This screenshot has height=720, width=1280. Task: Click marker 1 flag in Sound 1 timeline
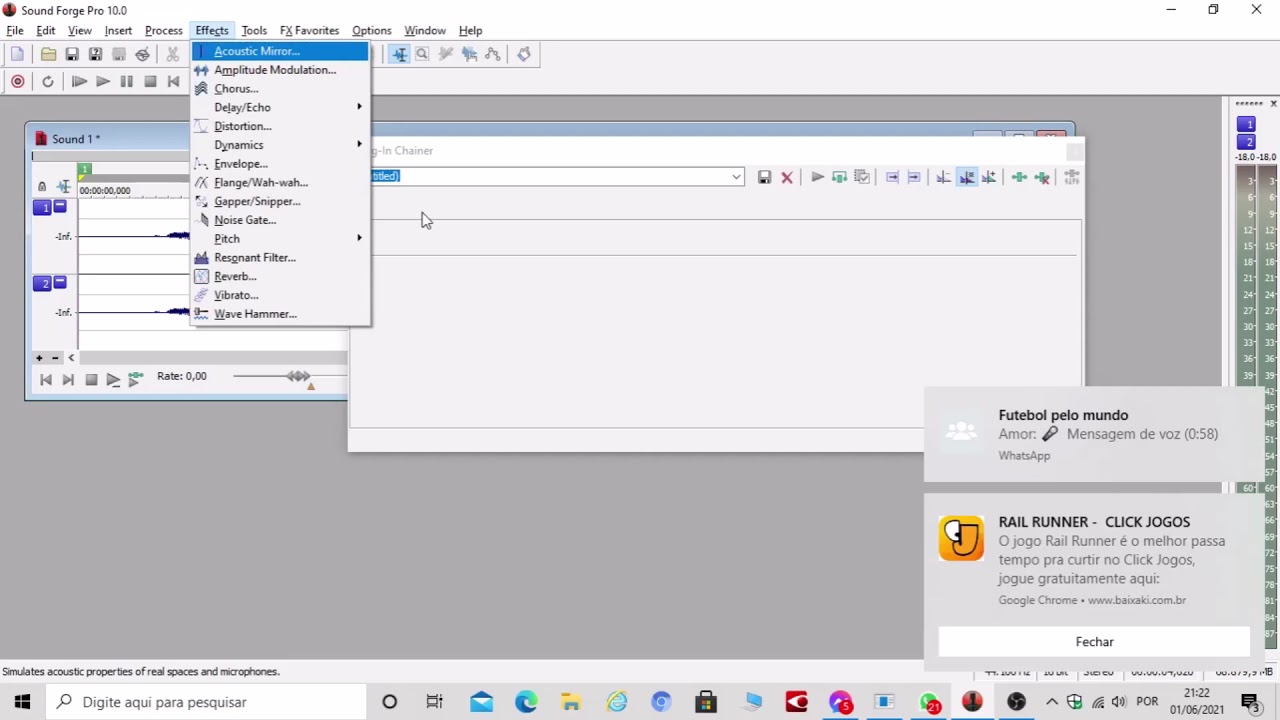[x=85, y=170]
